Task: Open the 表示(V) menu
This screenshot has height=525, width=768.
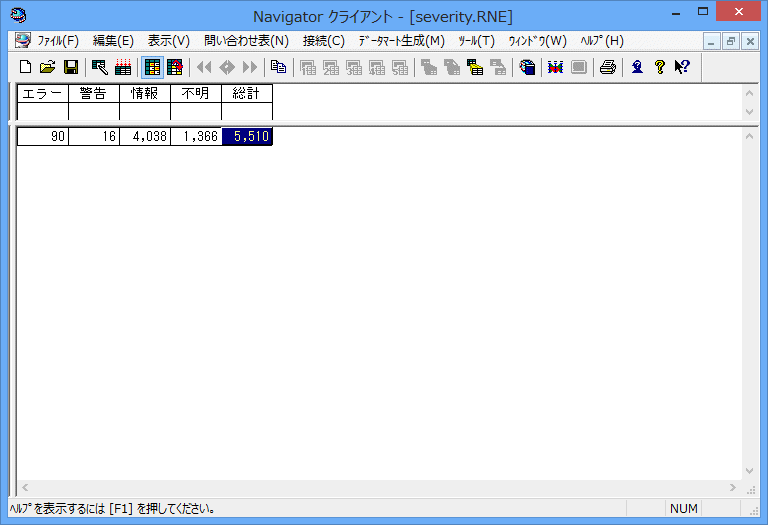Action: [x=168, y=41]
